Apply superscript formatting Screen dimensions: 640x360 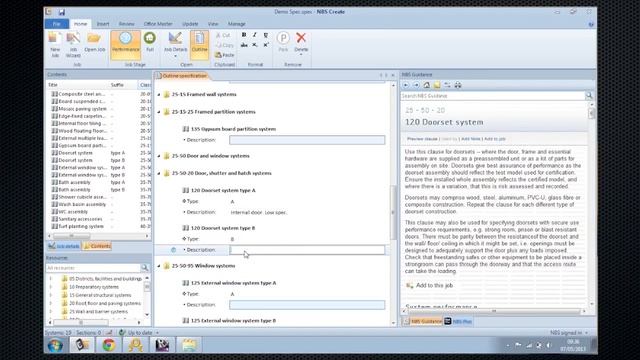coord(266,45)
